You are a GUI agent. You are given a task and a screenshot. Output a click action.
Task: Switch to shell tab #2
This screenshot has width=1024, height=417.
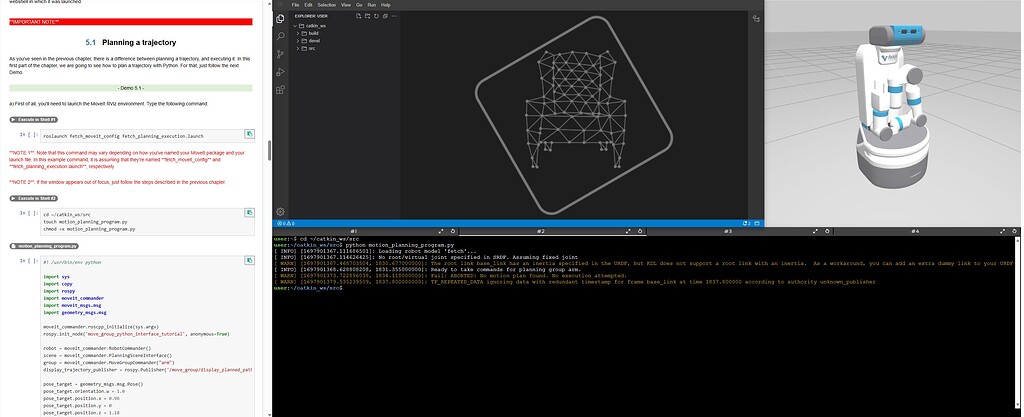click(541, 231)
